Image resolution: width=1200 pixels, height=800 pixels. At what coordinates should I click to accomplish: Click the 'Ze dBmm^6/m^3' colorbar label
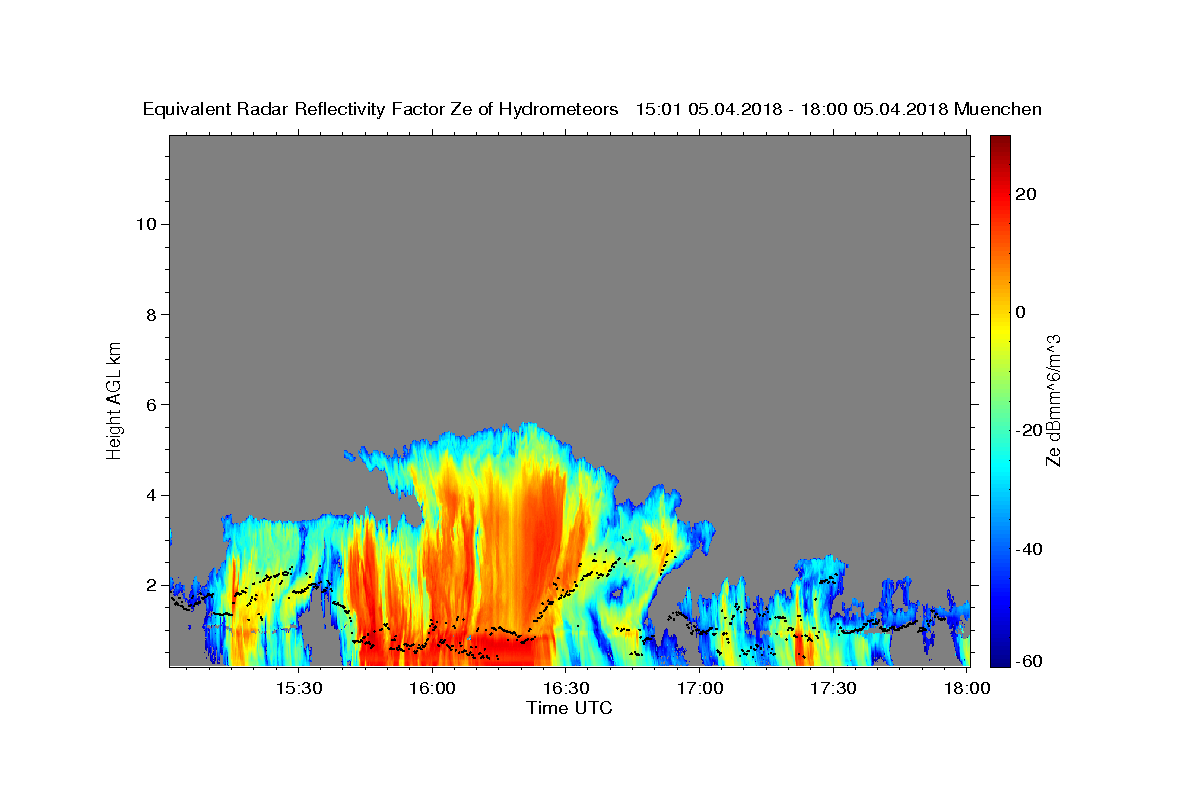[1053, 400]
